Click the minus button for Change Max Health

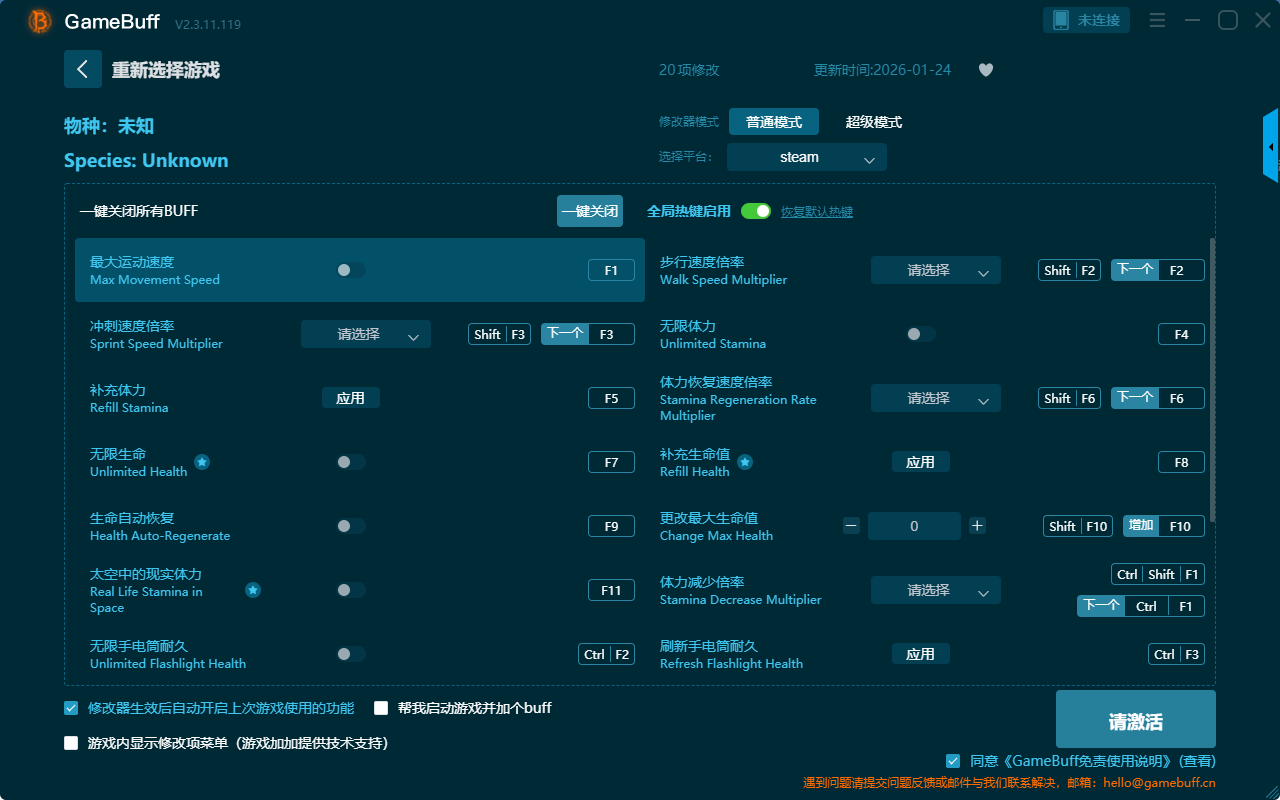[x=851, y=526]
